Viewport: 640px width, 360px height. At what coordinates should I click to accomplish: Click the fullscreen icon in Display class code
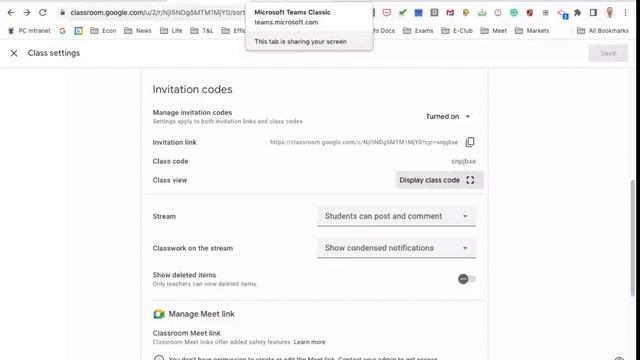tap(470, 180)
